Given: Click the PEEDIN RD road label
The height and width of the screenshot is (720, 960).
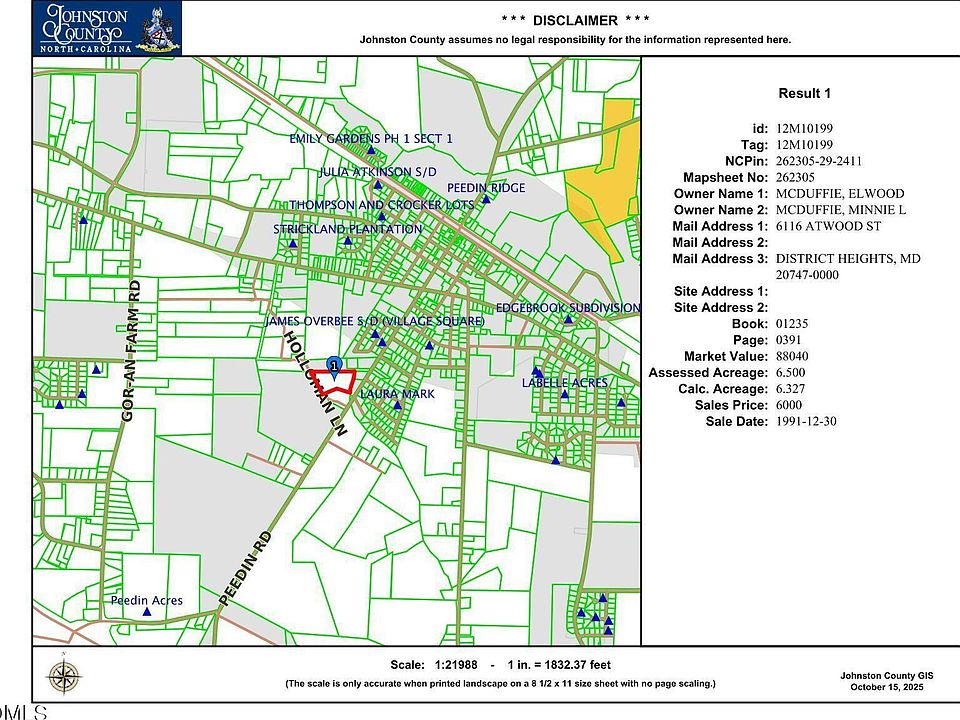Looking at the screenshot, I should (x=245, y=567).
